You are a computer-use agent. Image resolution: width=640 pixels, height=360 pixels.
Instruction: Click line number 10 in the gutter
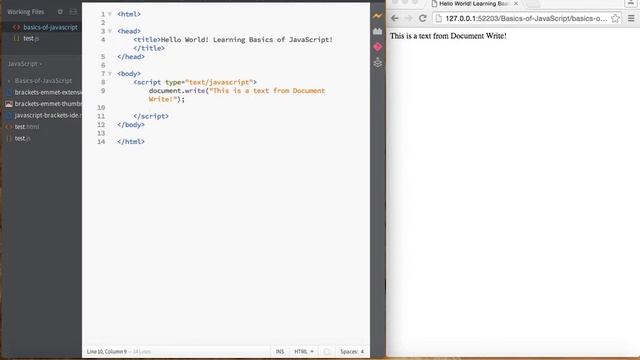(x=101, y=108)
